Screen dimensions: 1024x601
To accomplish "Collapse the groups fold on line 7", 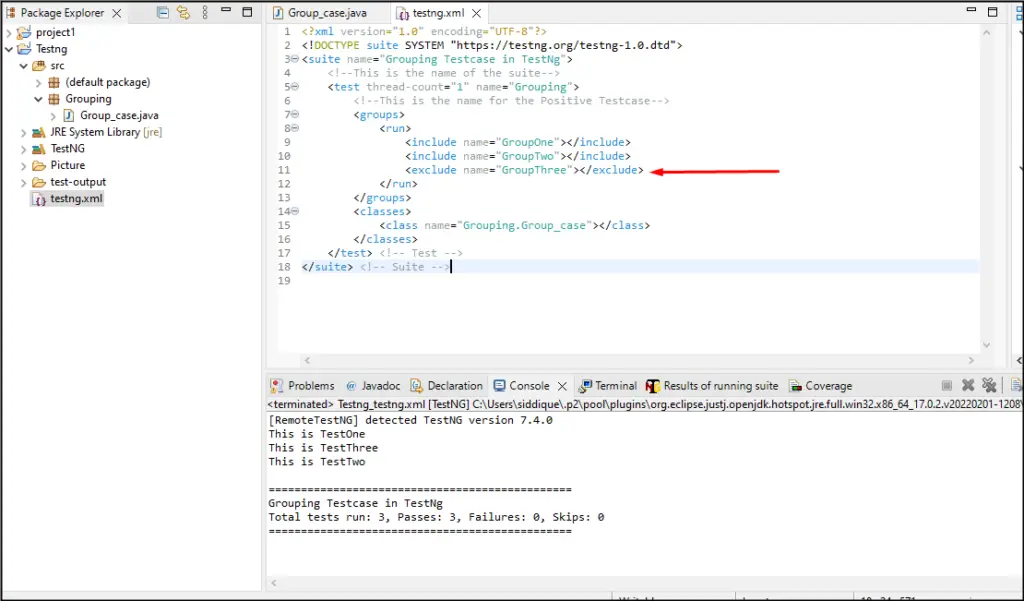I will pyautogui.click(x=295, y=114).
